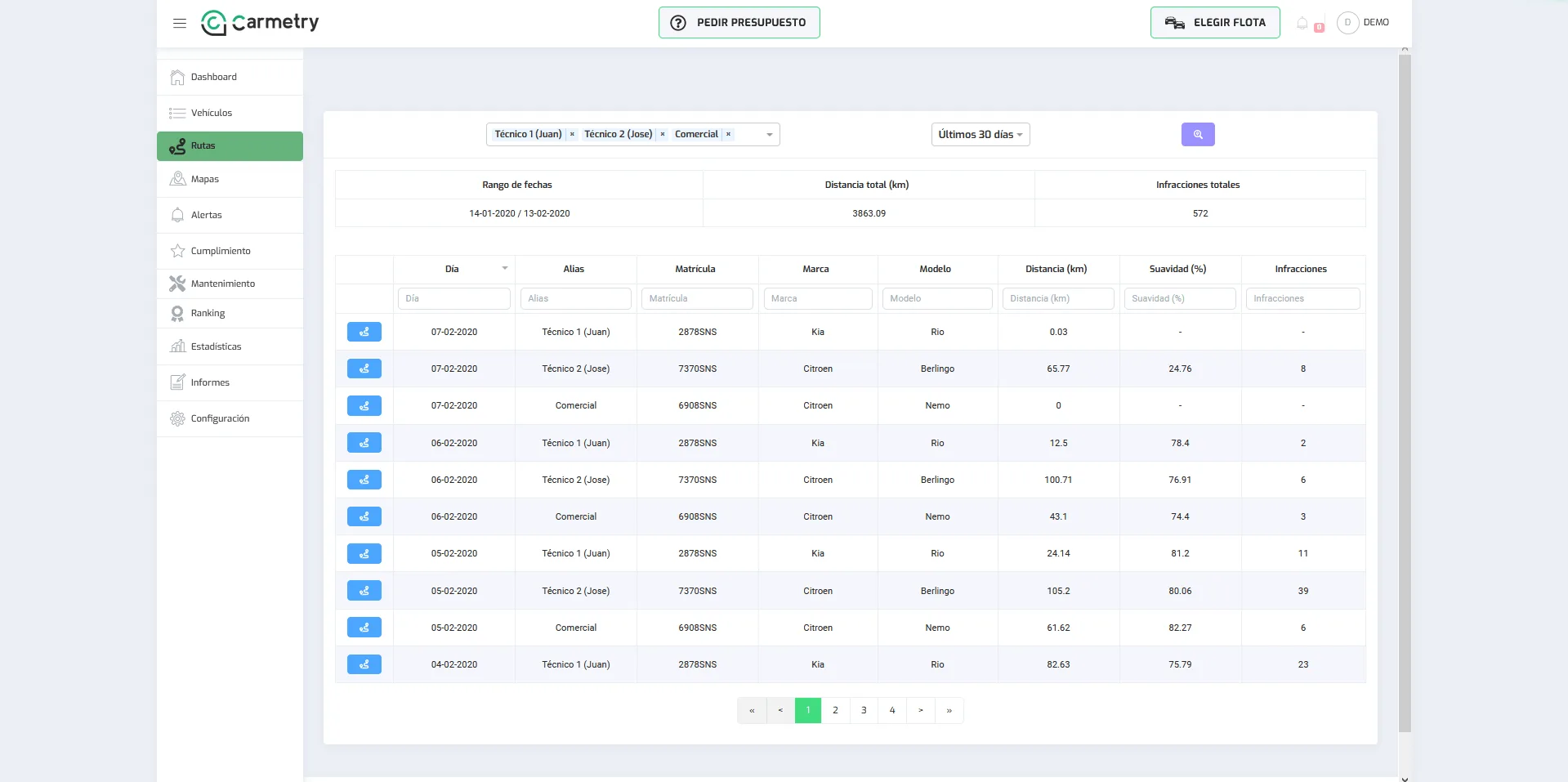
Task: Go to page 2
Action: [835, 710]
